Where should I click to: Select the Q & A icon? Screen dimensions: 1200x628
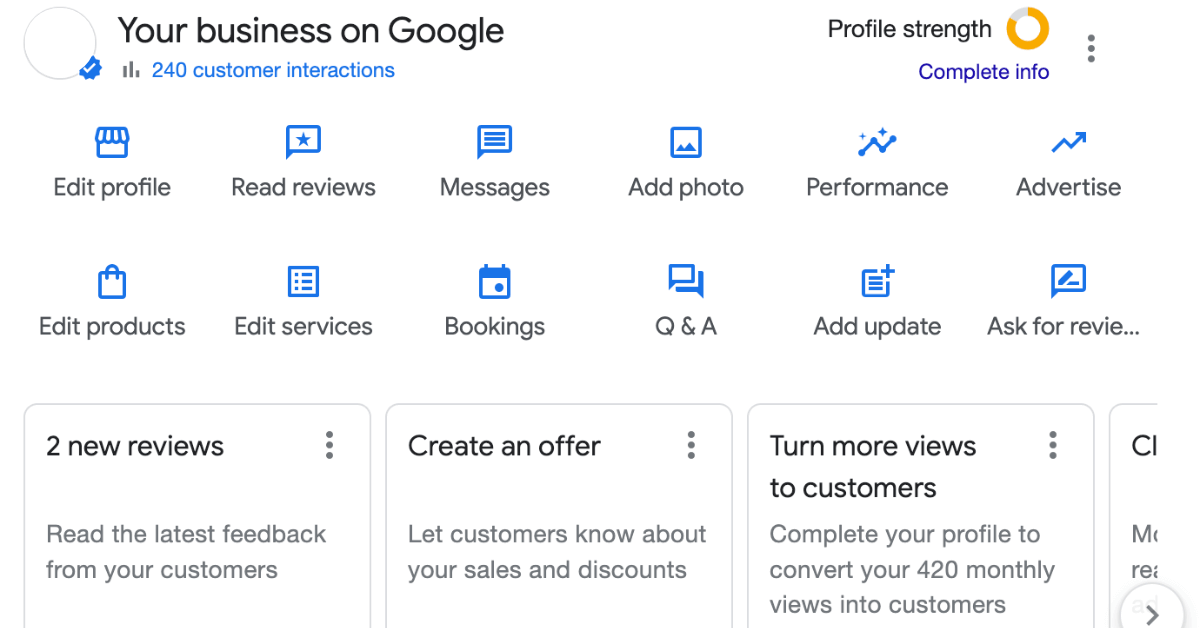click(x=685, y=281)
